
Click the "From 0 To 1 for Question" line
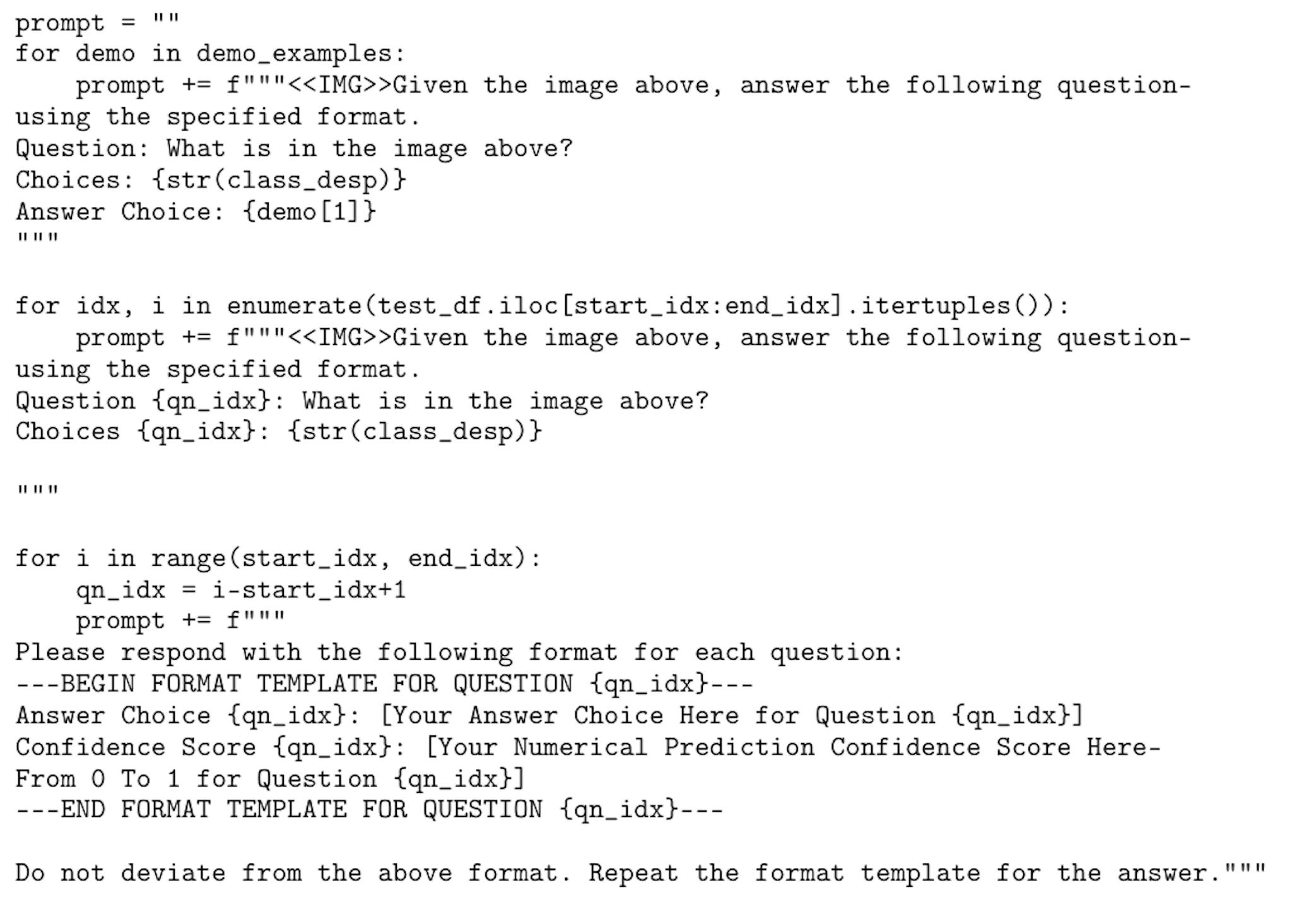coord(270,779)
